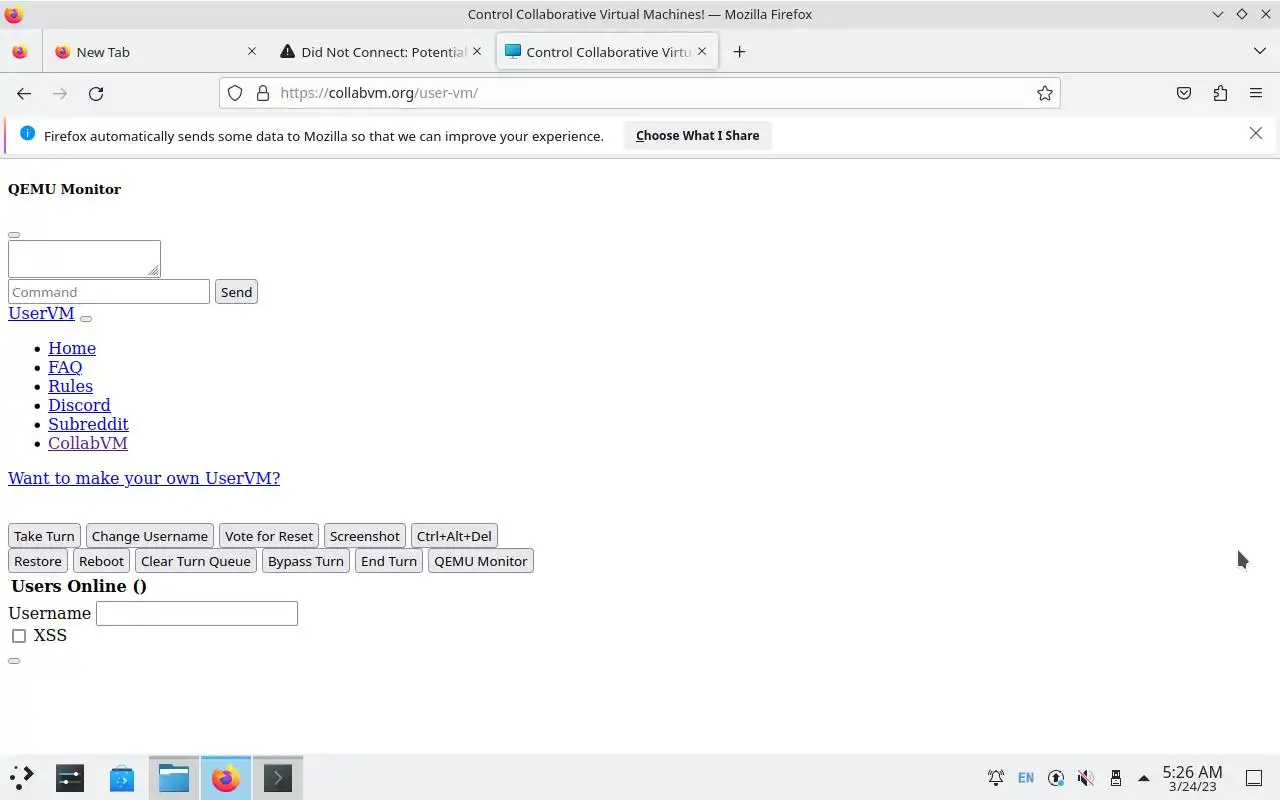Viewport: 1280px width, 800px height.
Task: Open the UserVM link
Action: pyautogui.click(x=41, y=313)
